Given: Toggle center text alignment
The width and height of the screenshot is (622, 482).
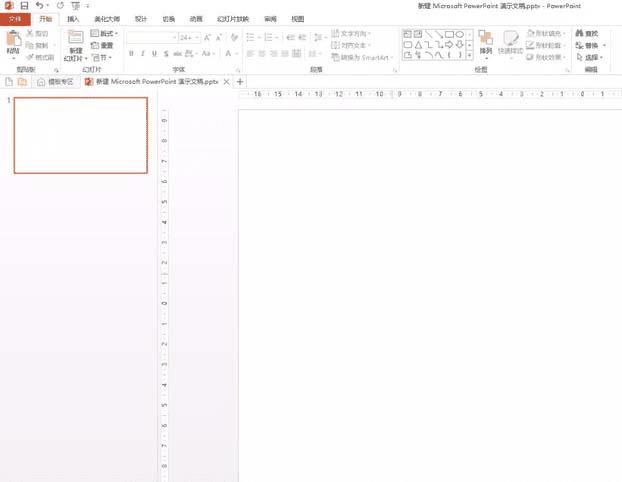Looking at the screenshot, I should [x=262, y=54].
